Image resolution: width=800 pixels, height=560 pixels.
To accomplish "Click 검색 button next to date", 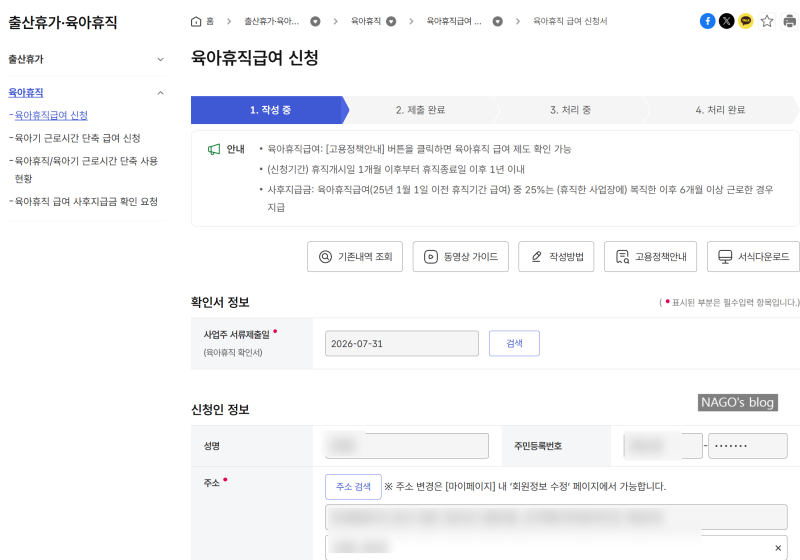I will click(x=514, y=343).
